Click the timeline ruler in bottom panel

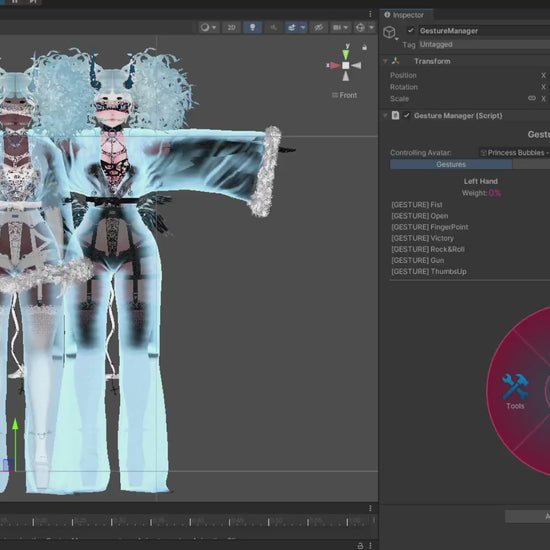tap(188, 521)
